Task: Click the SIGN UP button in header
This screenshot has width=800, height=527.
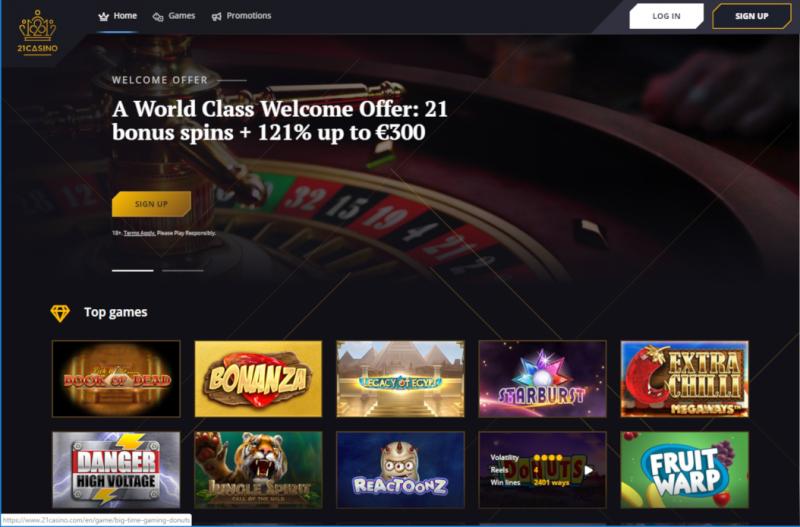Action: pos(752,16)
